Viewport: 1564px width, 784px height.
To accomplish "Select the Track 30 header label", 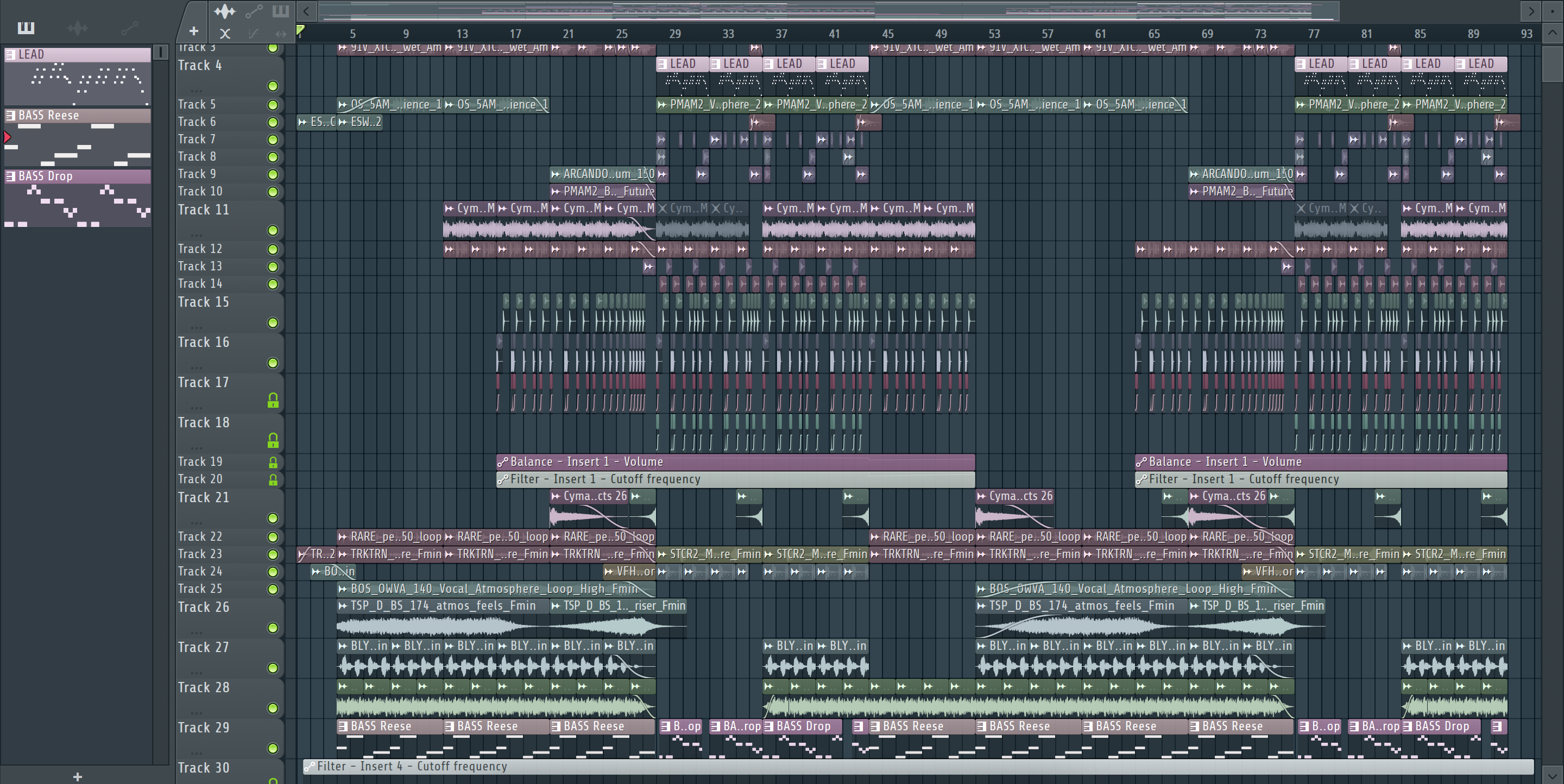I will point(204,768).
